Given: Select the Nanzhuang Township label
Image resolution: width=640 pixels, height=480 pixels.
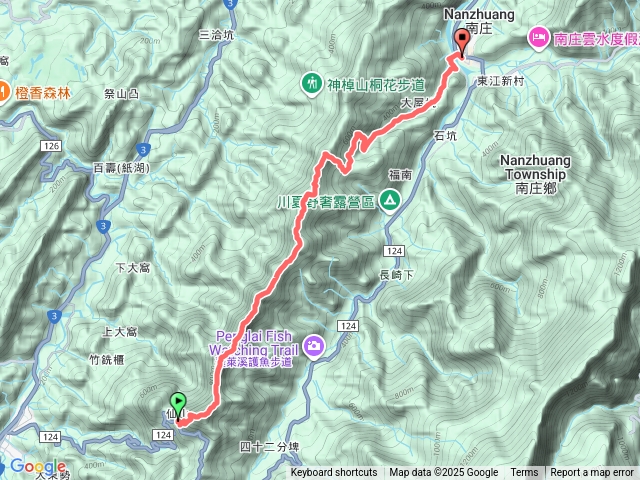Looking at the screenshot, I should (x=536, y=174).
